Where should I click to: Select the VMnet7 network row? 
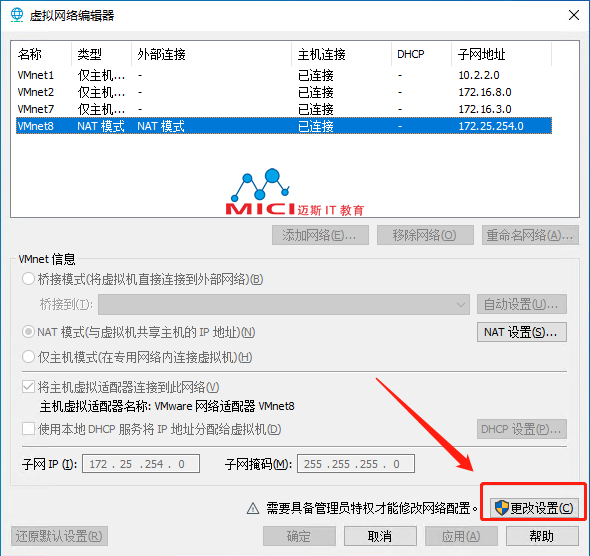[284, 109]
